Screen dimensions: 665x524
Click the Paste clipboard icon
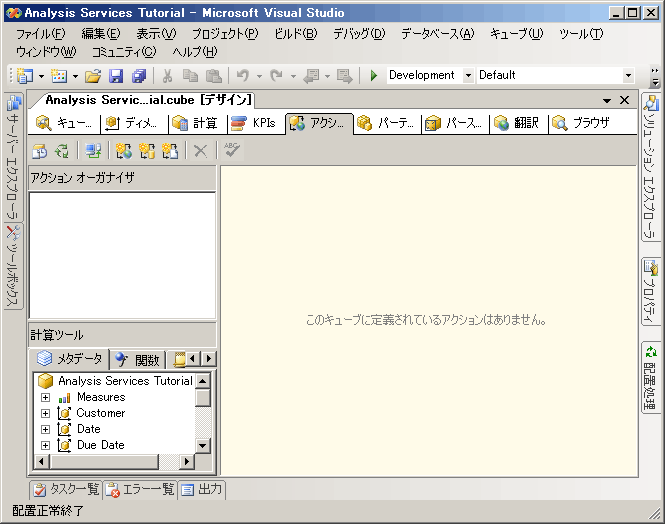point(214,76)
